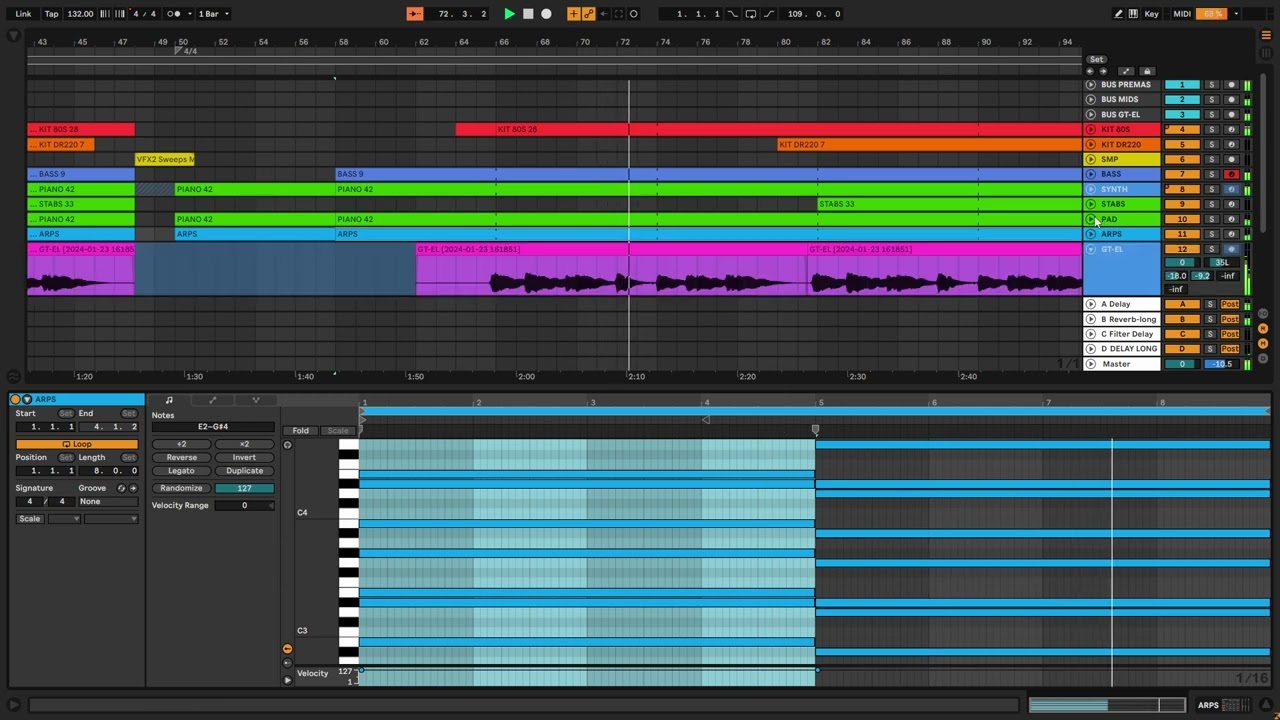The height and width of the screenshot is (720, 1280).
Task: Unfold the BASS track
Action: click(x=1091, y=174)
